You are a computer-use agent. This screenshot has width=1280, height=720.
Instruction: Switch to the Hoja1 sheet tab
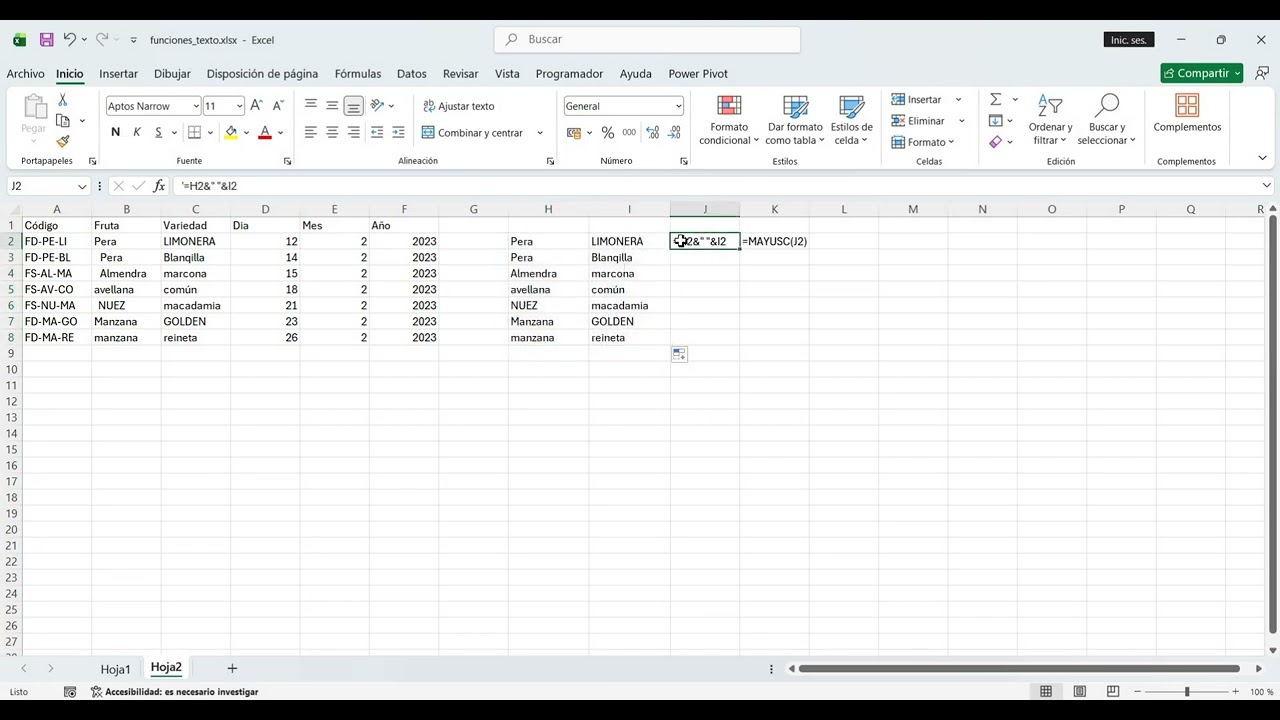[x=115, y=669]
